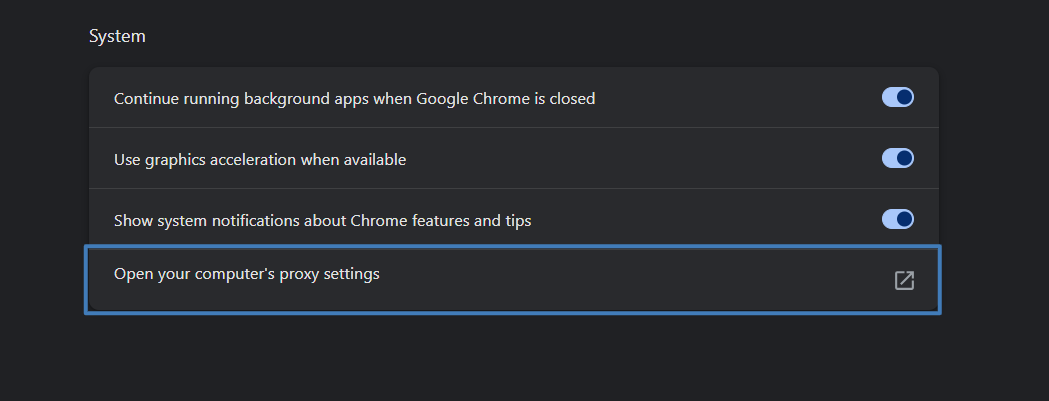Disable background apps toggle switch

[897, 98]
